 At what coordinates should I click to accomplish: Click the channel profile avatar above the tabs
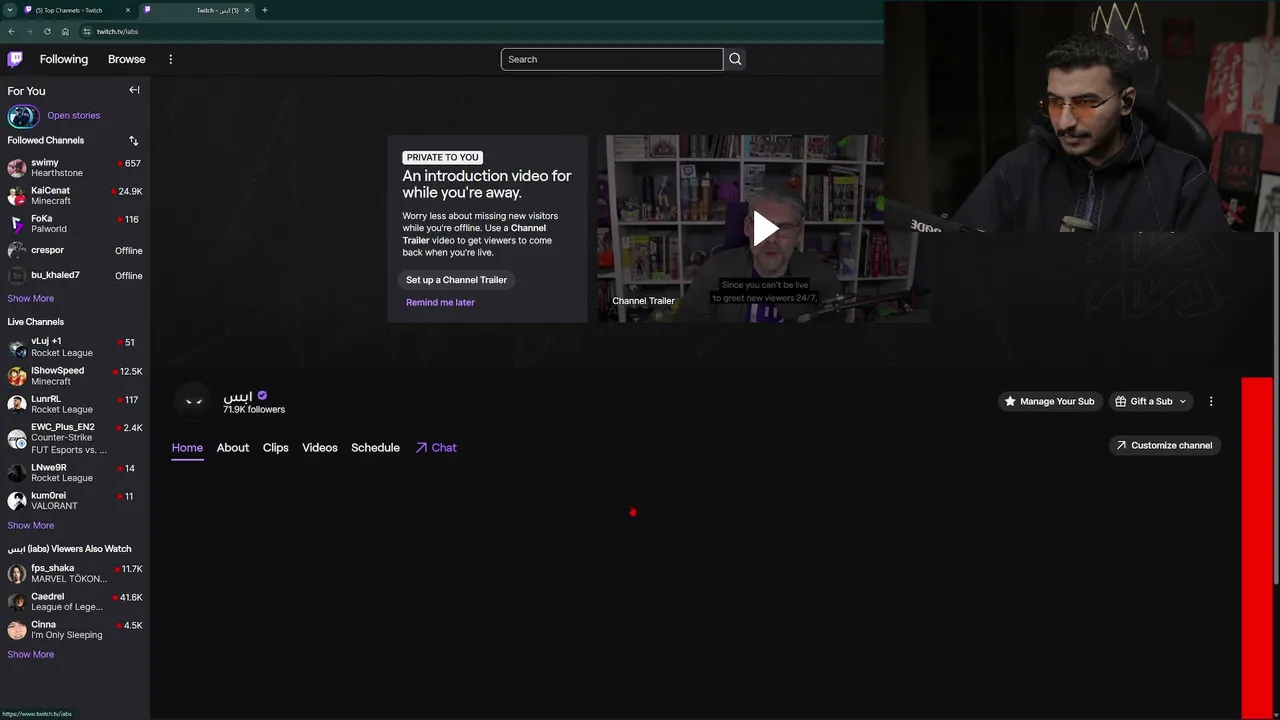tap(194, 402)
